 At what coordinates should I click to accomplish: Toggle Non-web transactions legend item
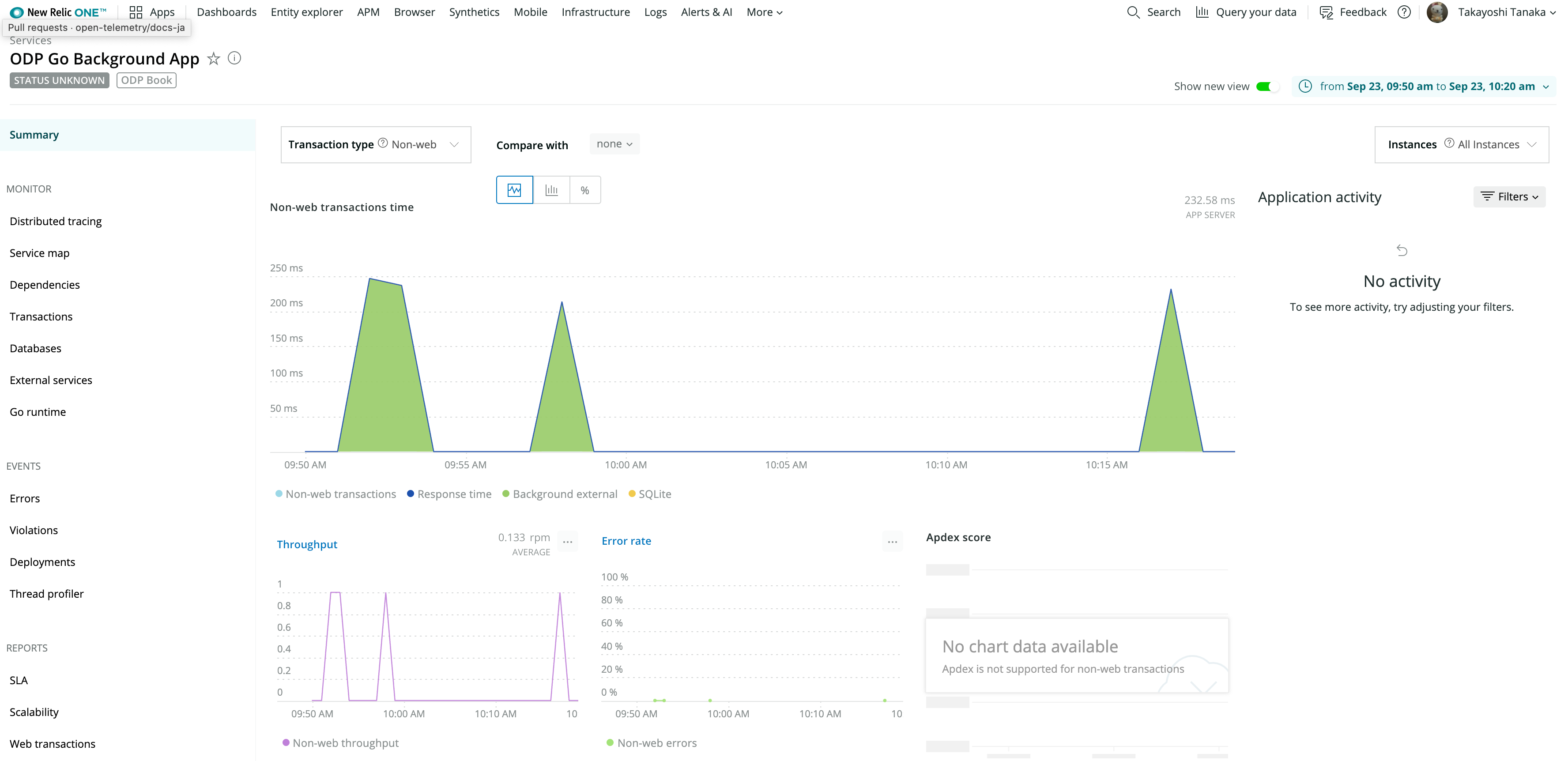click(x=336, y=494)
